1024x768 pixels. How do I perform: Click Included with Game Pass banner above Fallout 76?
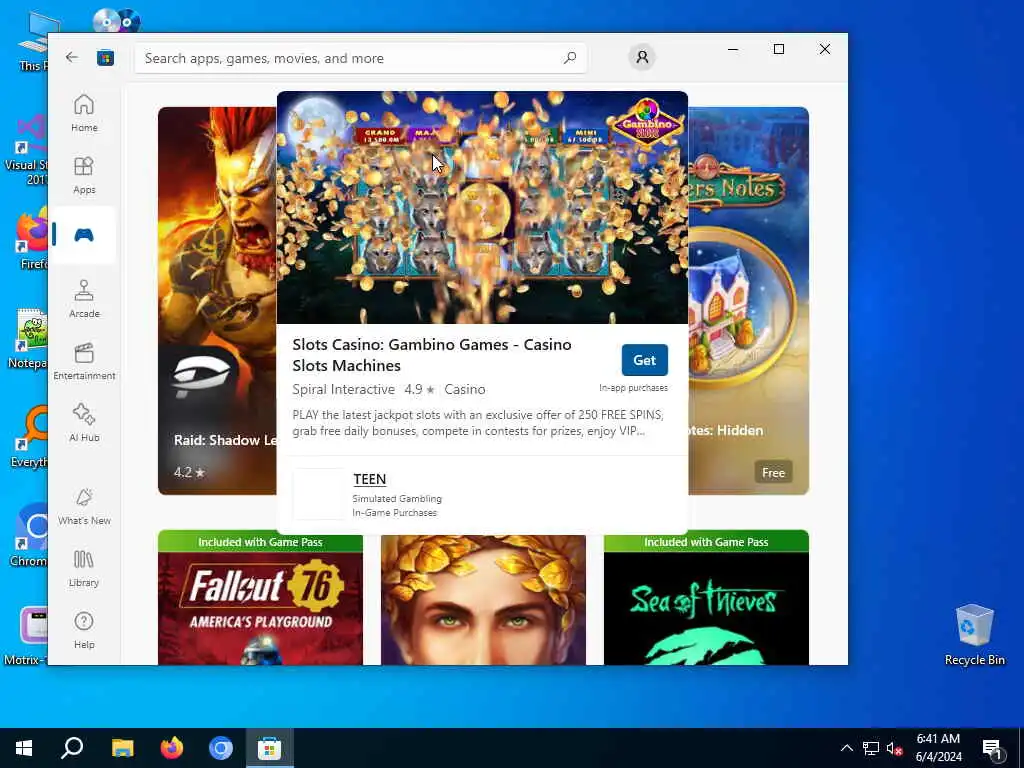click(x=260, y=542)
